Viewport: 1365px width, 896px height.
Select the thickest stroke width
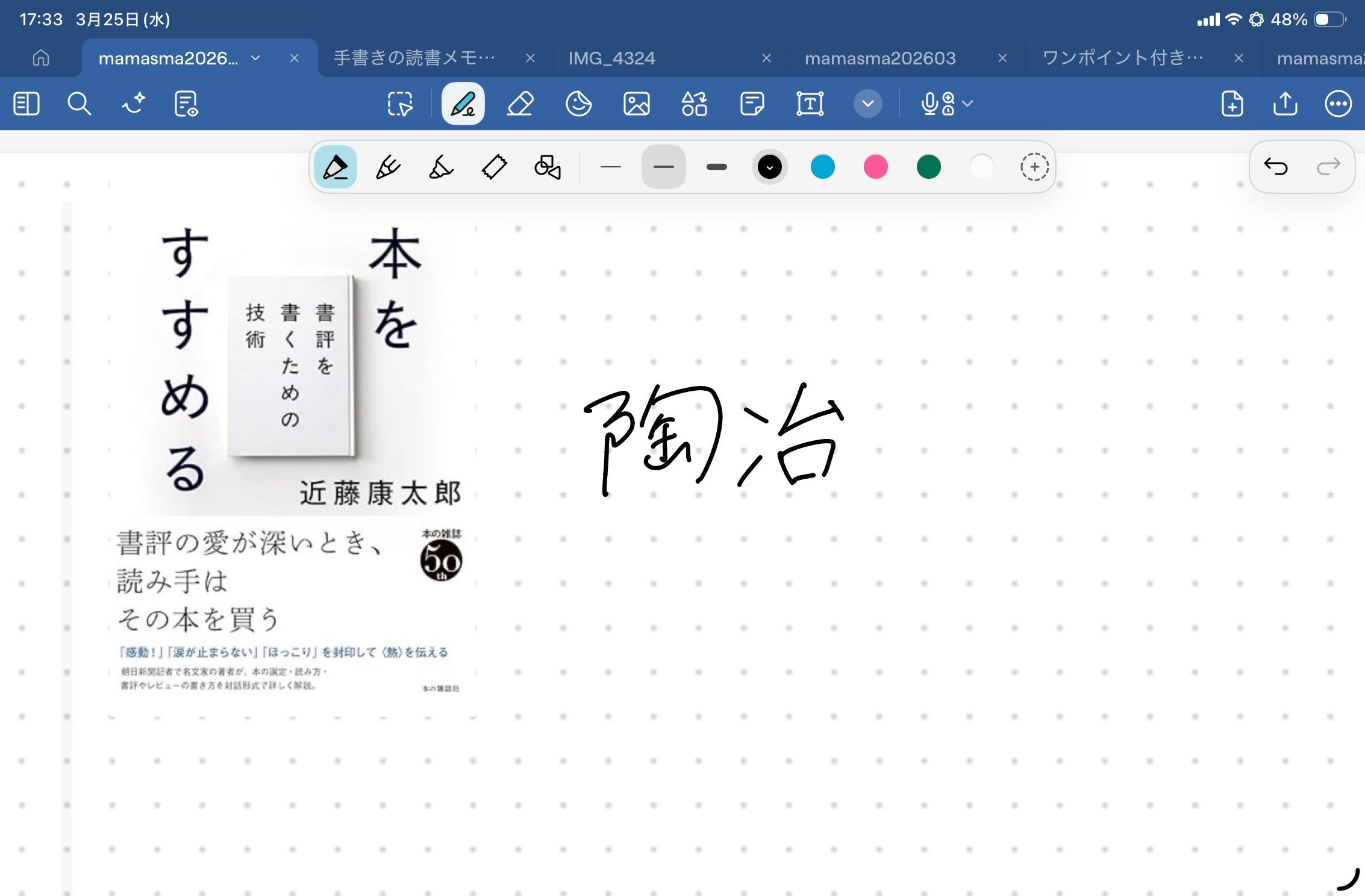coord(716,167)
